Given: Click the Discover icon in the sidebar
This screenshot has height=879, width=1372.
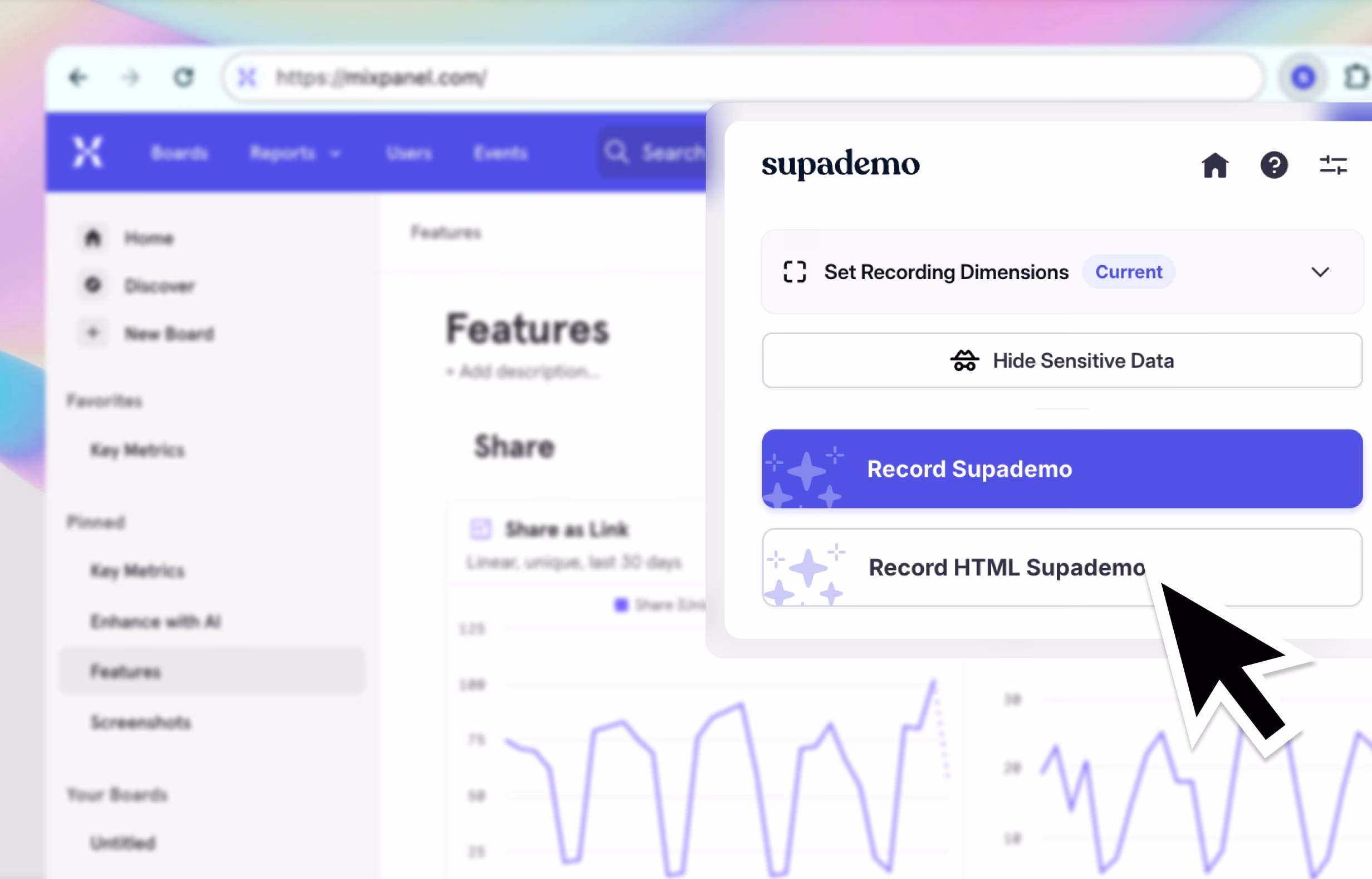Looking at the screenshot, I should point(93,285).
